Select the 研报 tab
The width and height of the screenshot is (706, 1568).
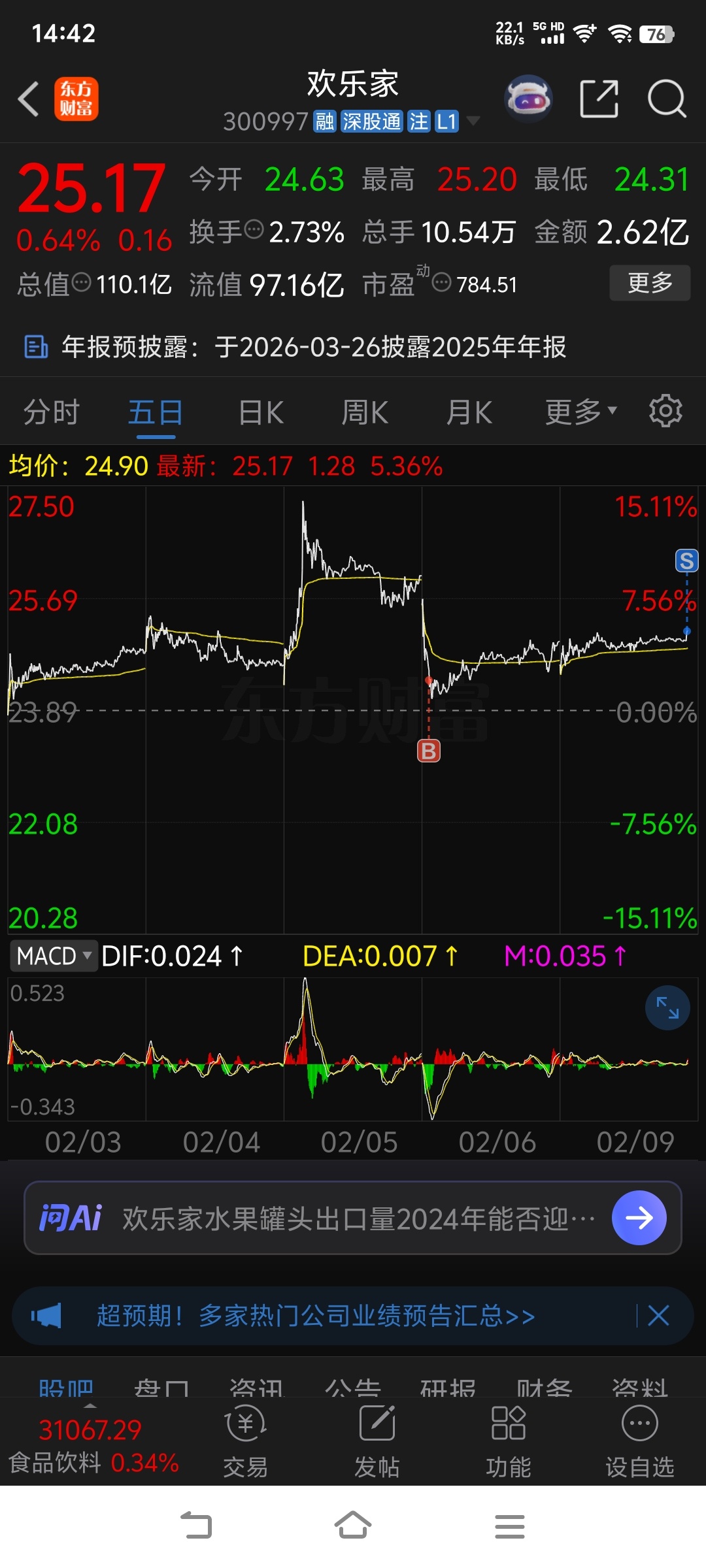click(x=448, y=1387)
